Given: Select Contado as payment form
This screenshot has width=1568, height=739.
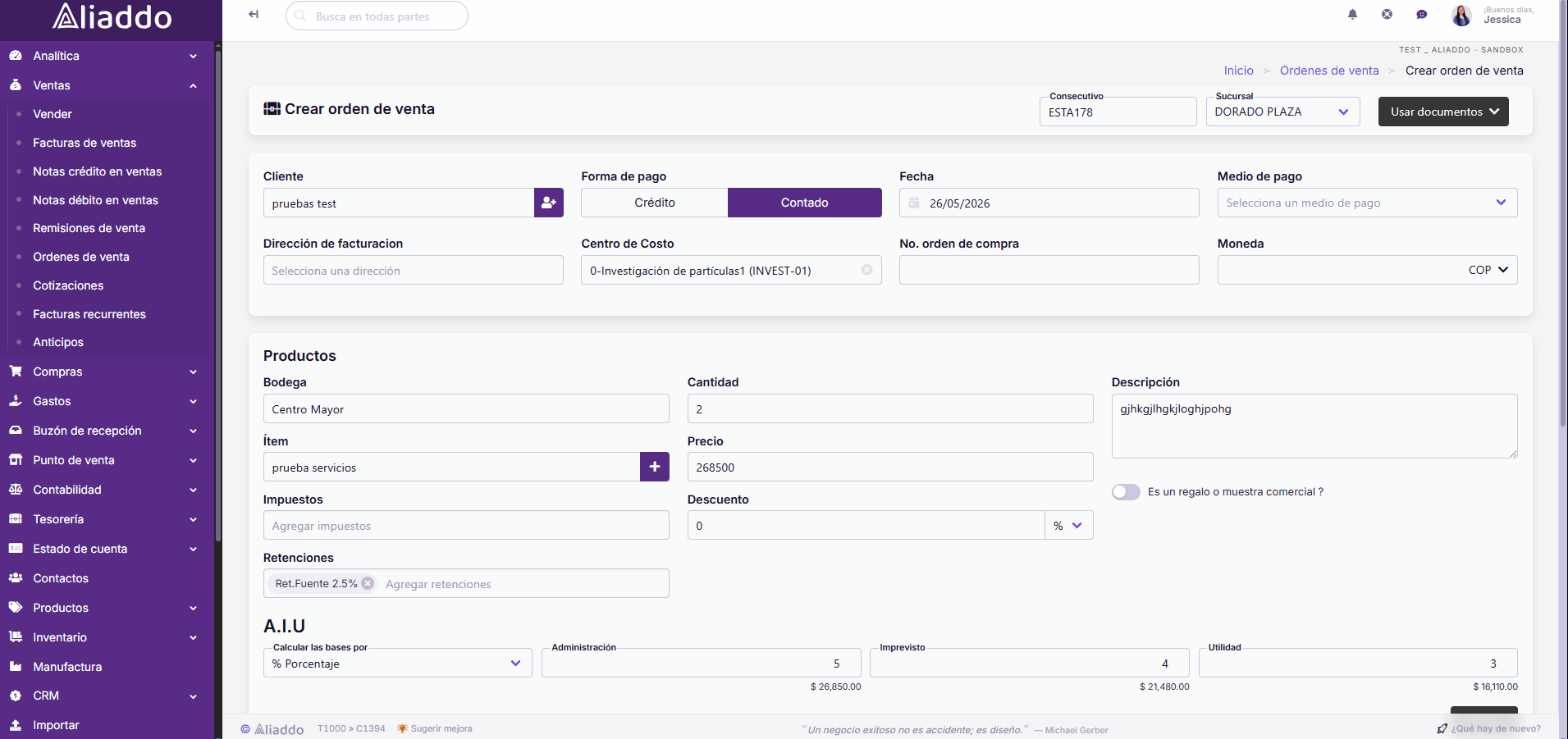Looking at the screenshot, I should point(805,203).
